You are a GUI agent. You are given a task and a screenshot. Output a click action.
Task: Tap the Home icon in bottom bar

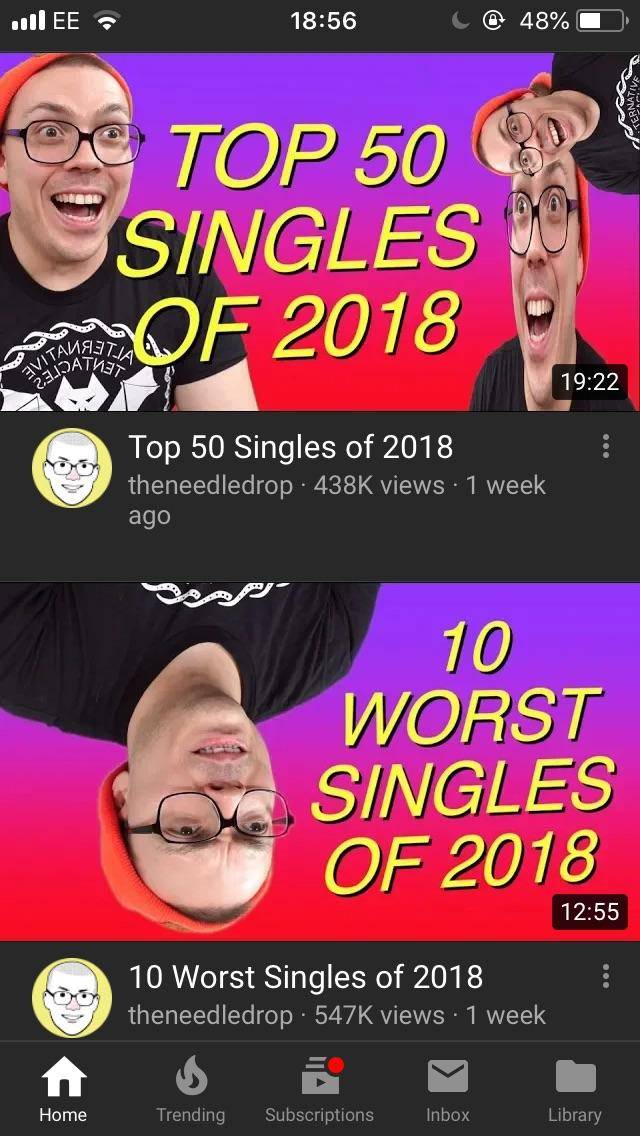tap(63, 1077)
